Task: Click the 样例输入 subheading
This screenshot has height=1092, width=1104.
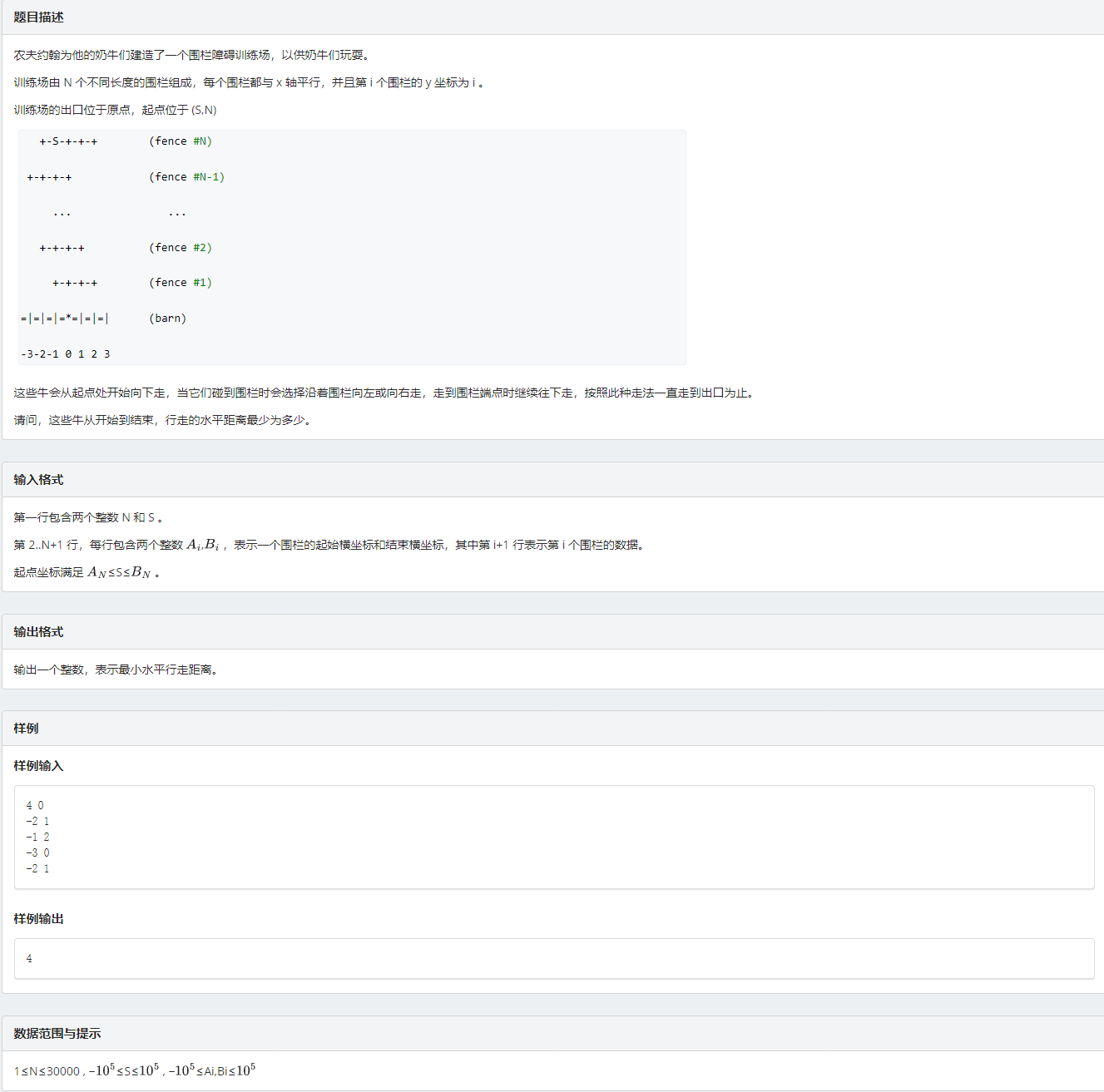Action: click(38, 766)
